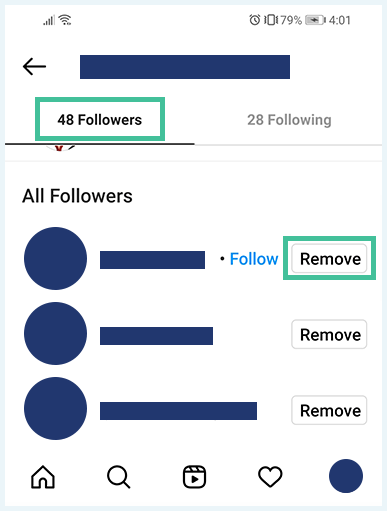Remove the first follower
387x511 pixels.
click(329, 259)
